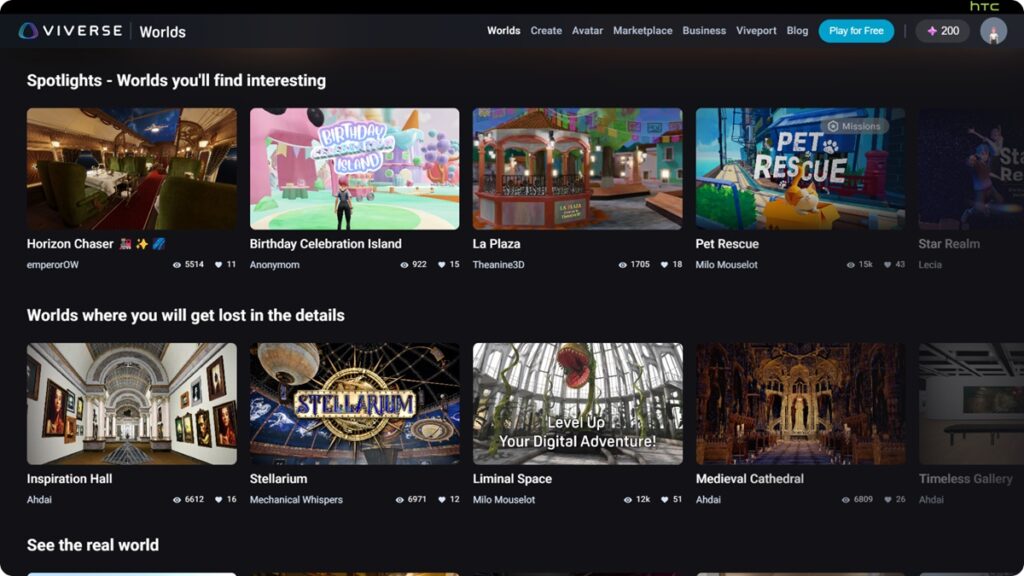
Task: Click the 200 credits badge
Action: [943, 31]
